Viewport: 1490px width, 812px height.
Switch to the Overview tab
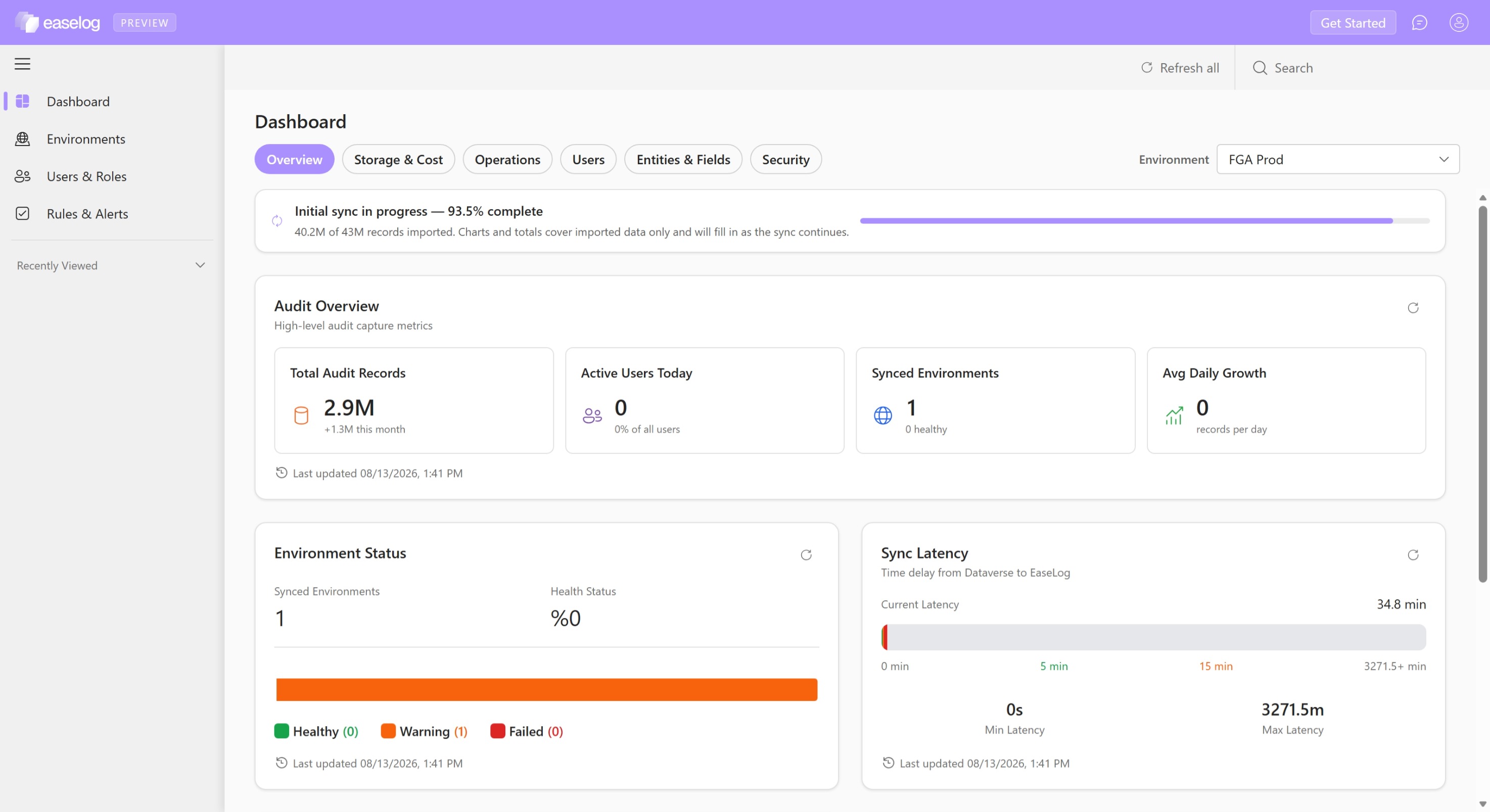click(x=295, y=160)
